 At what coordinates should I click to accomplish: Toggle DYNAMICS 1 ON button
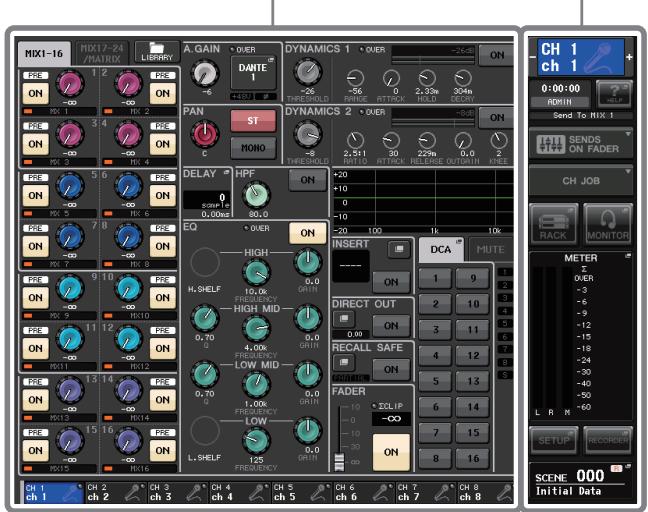[x=497, y=55]
